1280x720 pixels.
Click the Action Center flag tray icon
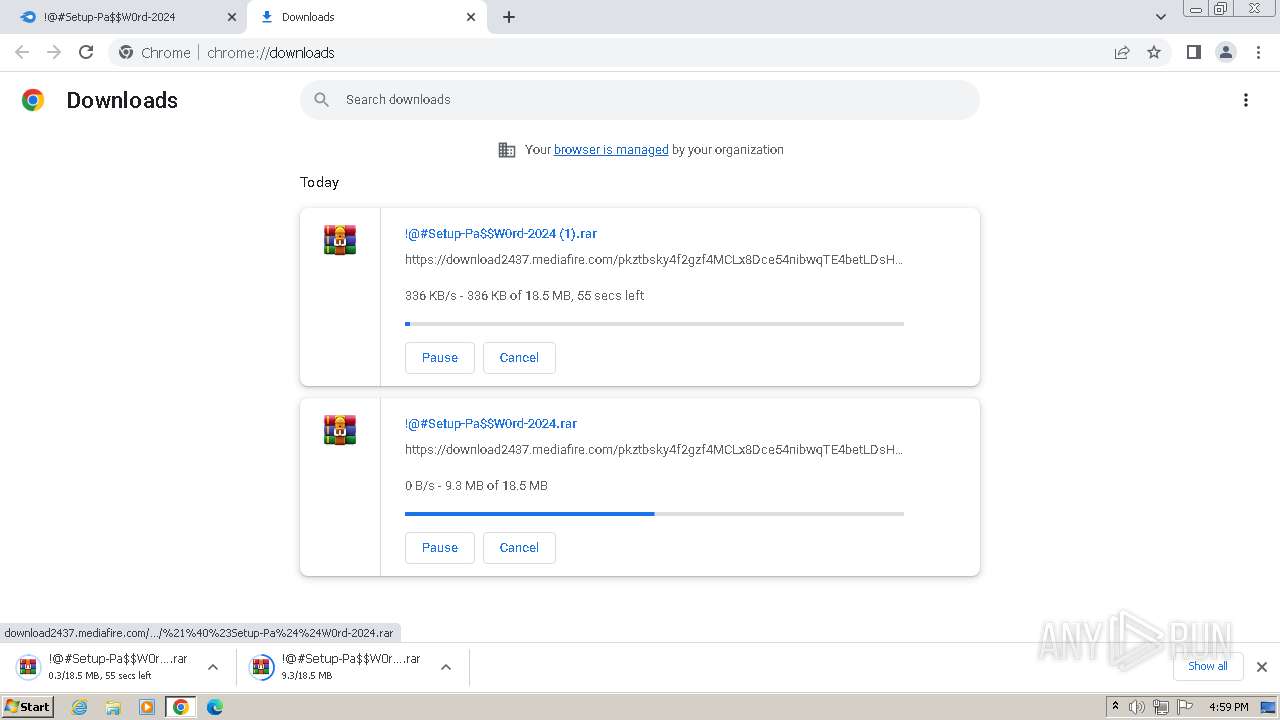[1185, 707]
